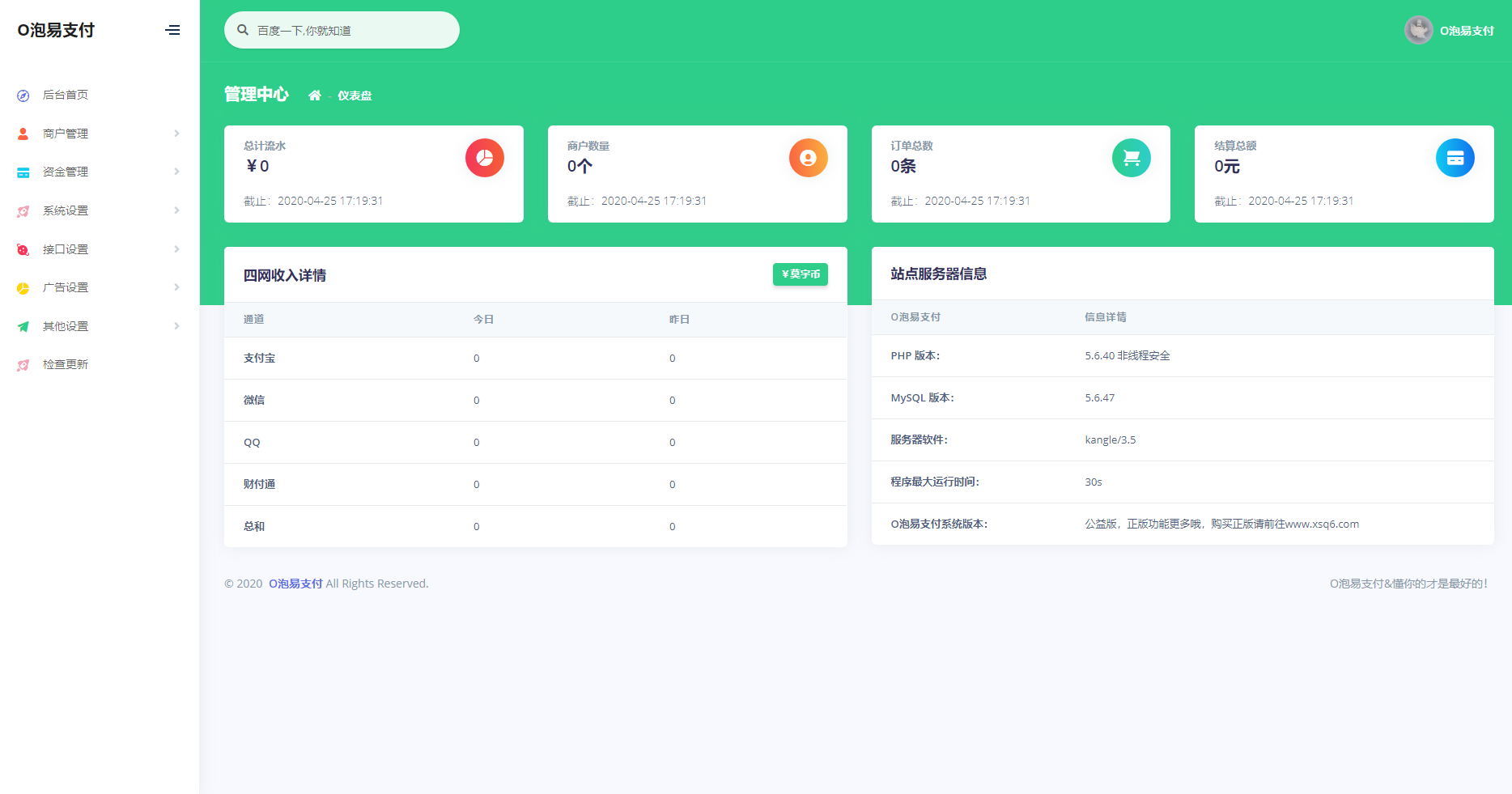Click the 商户数量 user icon
This screenshot has height=794, width=1512.
pyautogui.click(x=808, y=158)
